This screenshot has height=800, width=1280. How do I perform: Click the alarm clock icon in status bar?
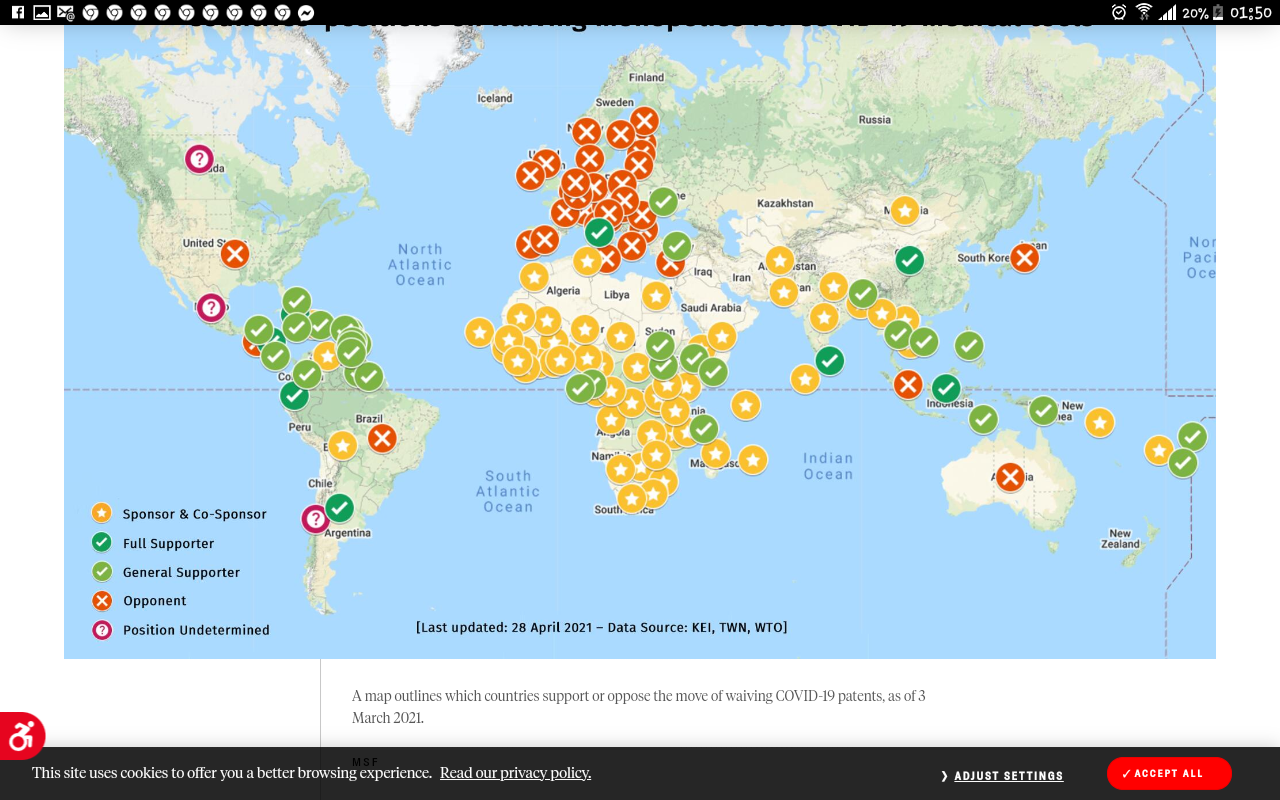click(1119, 13)
